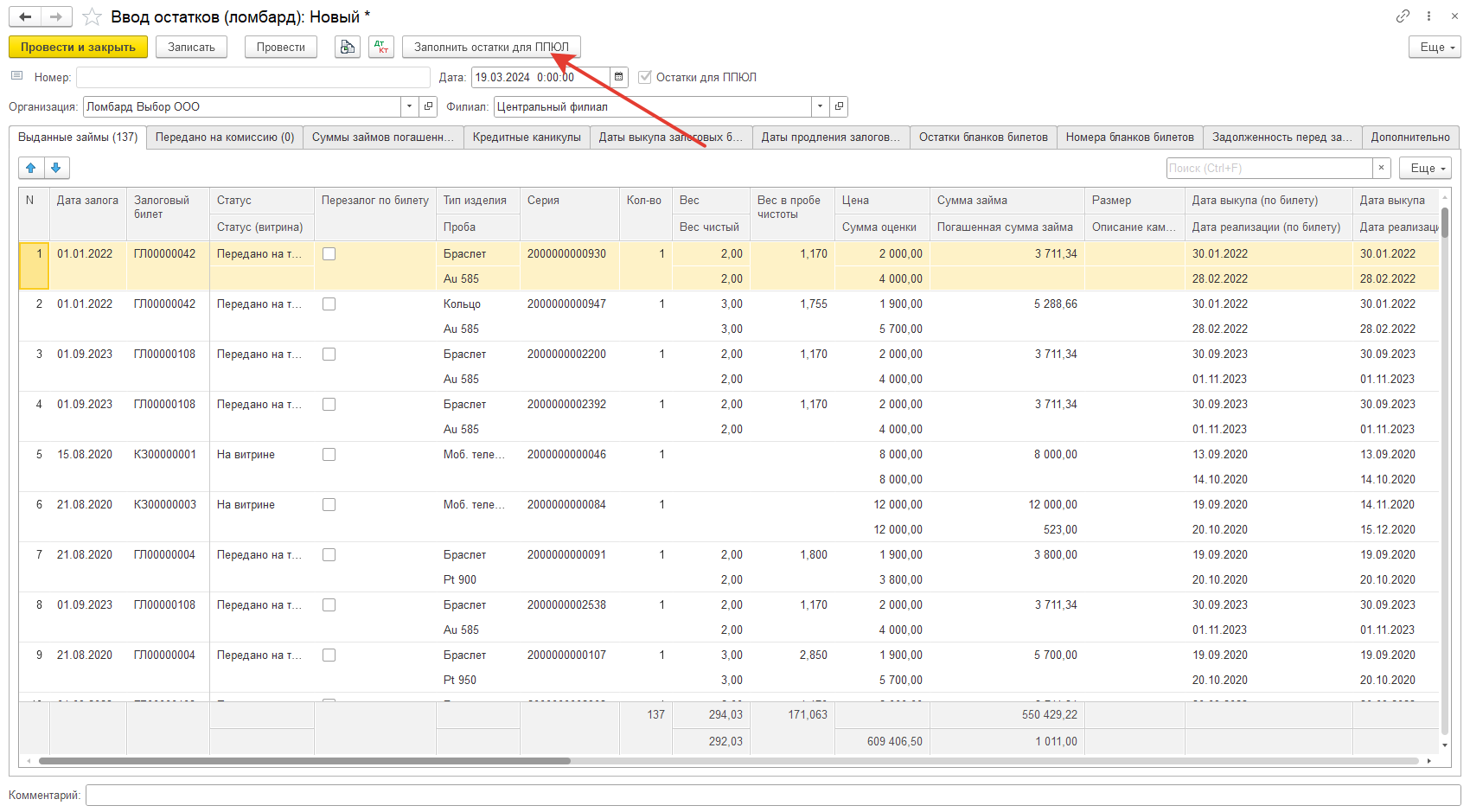Open Кредитные каникулы tab

click(x=527, y=137)
